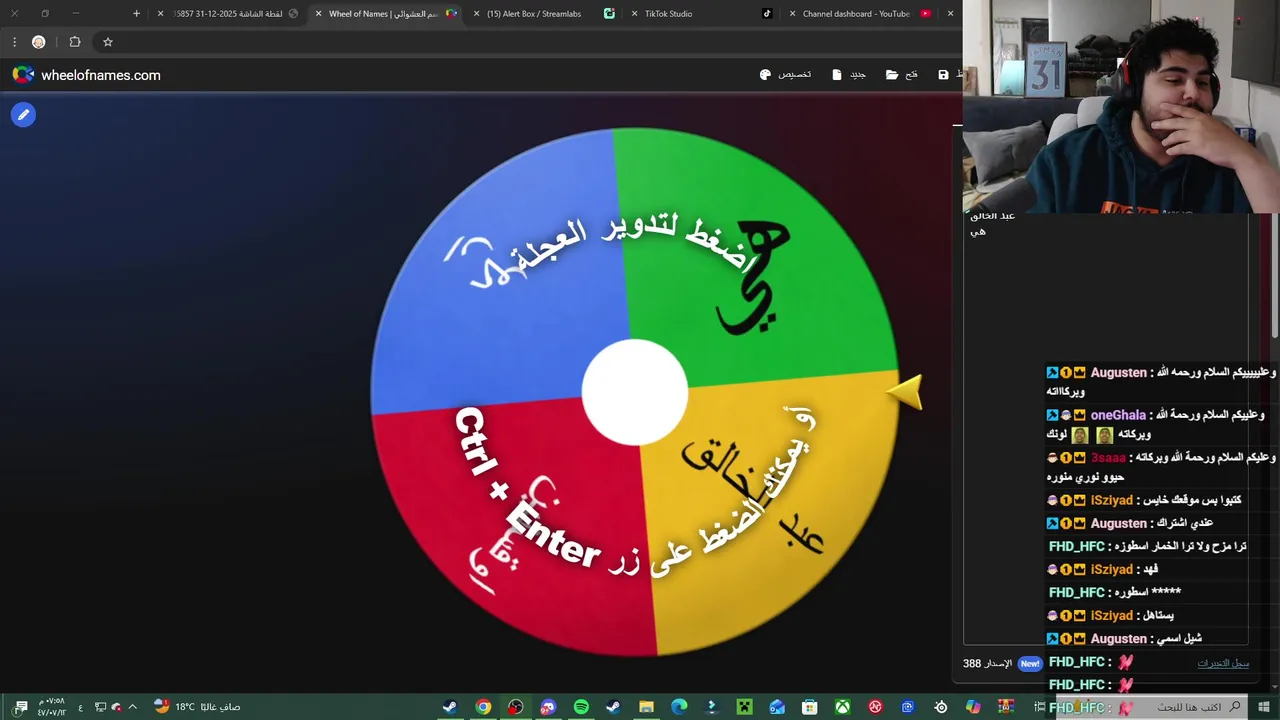
Task: Click the جديد new wheel button
Action: pos(849,75)
